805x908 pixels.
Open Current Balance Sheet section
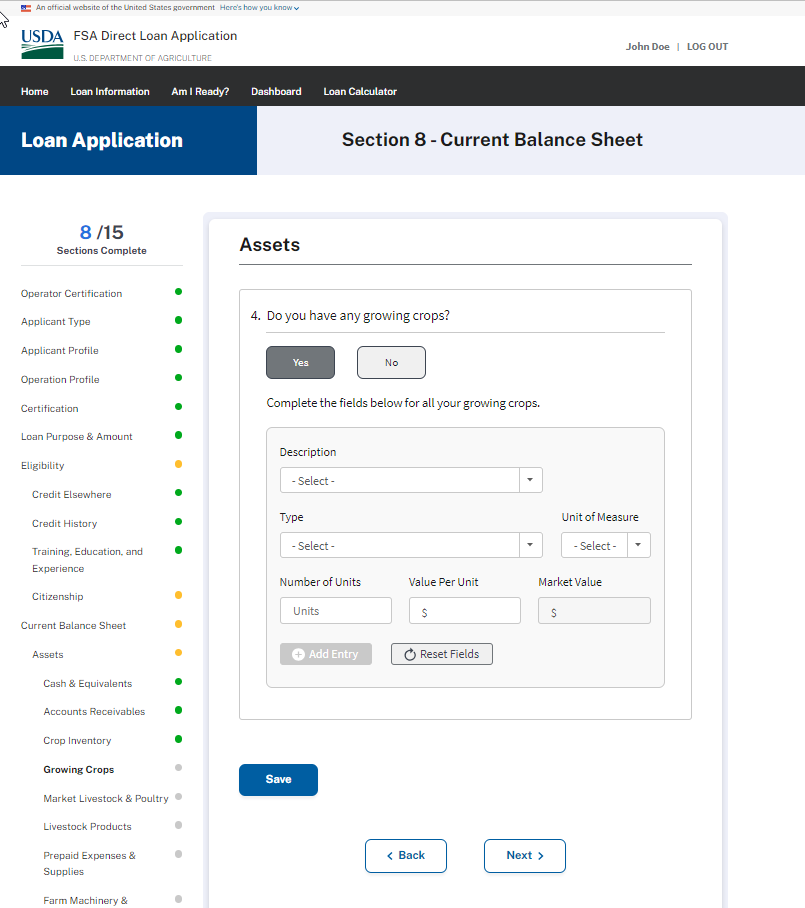tap(74, 625)
